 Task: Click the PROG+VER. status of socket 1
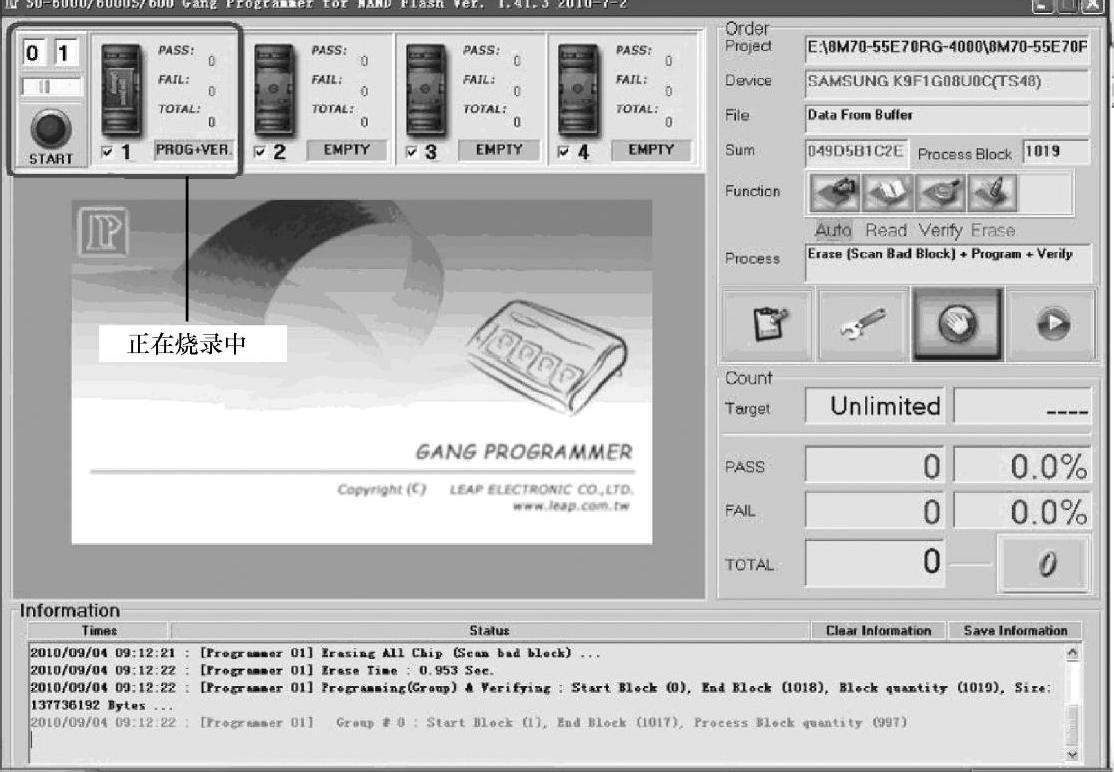pos(194,150)
